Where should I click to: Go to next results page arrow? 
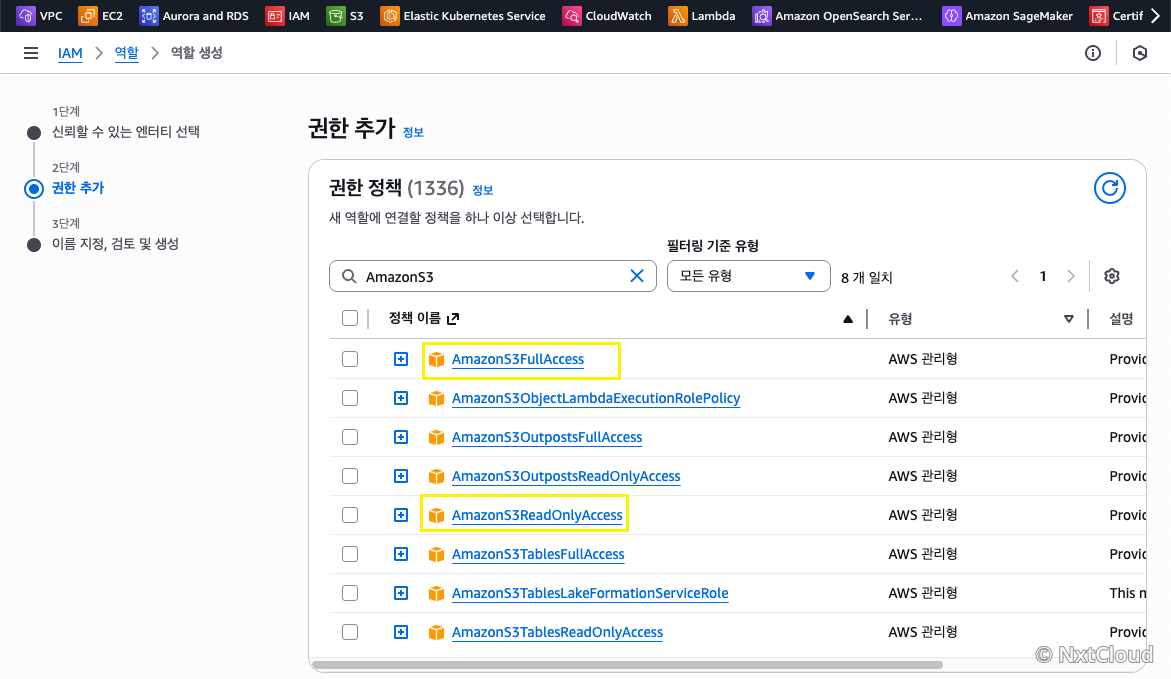(x=1071, y=276)
